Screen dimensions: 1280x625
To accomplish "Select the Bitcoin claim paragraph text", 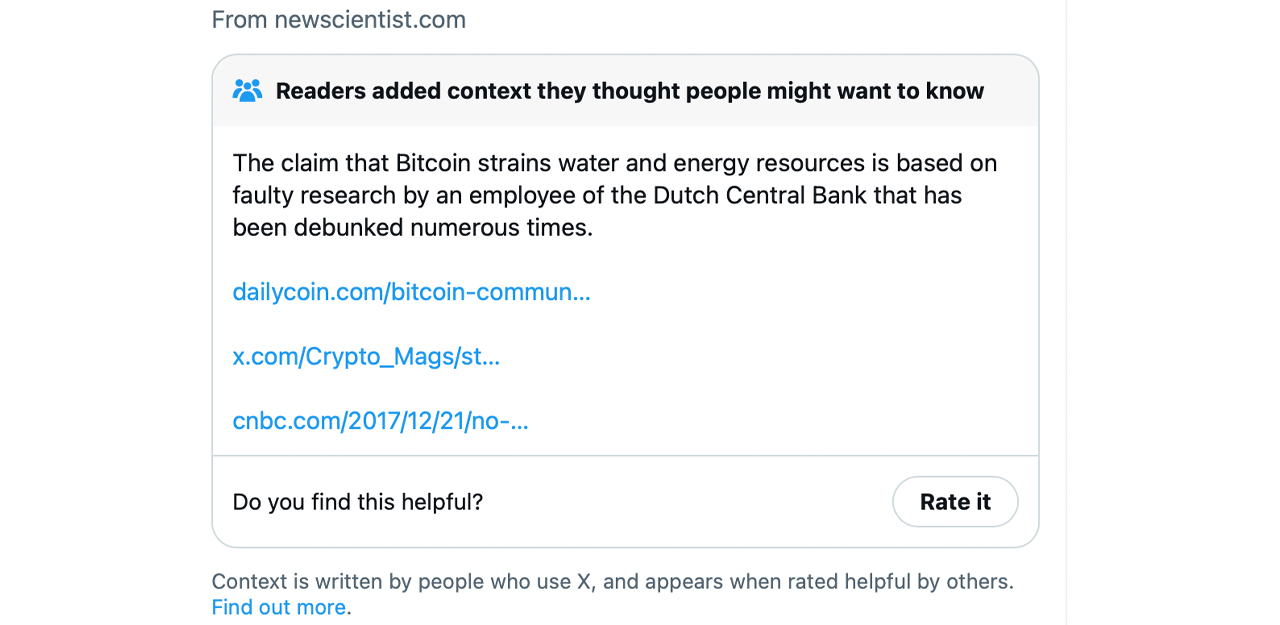I will click(x=614, y=195).
